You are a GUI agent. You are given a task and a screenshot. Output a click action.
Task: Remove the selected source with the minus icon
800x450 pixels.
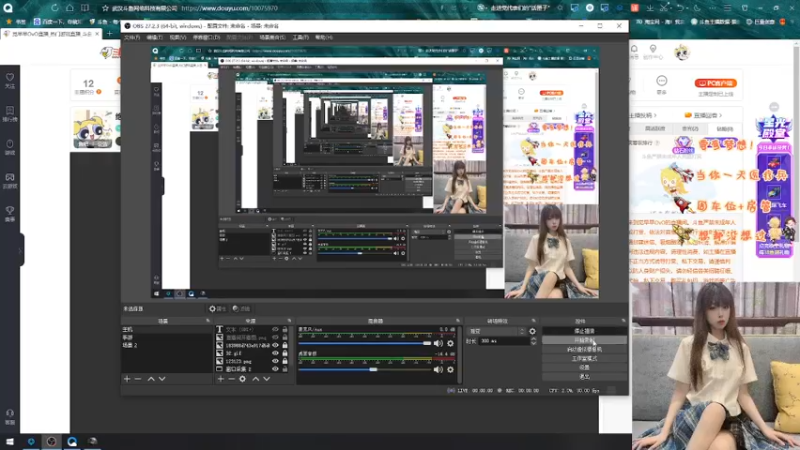pos(232,379)
